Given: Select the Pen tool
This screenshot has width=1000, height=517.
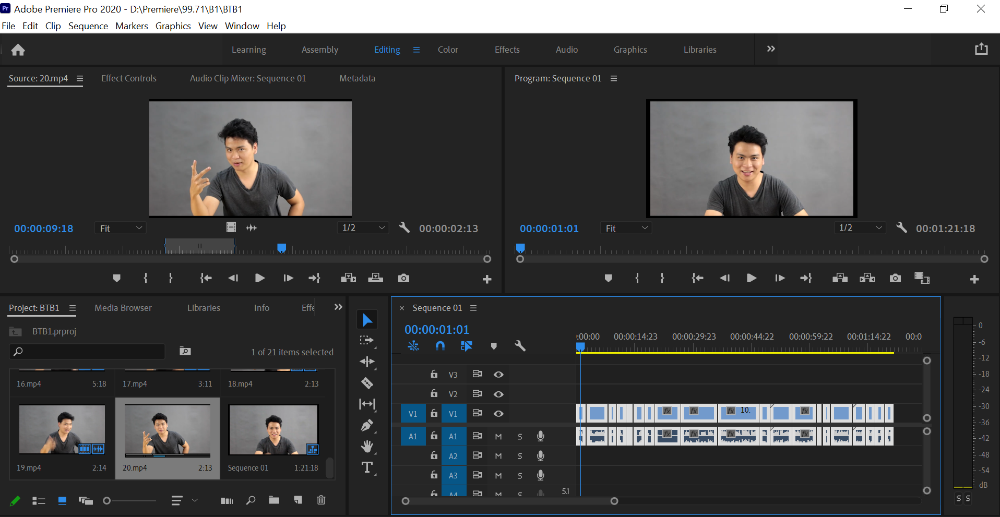Looking at the screenshot, I should 367,425.
